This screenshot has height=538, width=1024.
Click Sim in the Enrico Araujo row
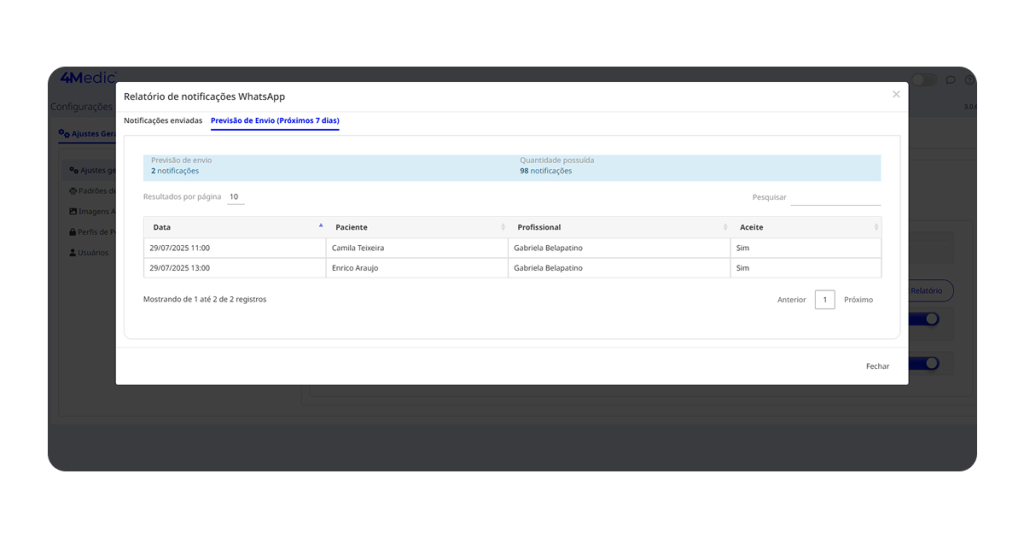click(x=806, y=268)
